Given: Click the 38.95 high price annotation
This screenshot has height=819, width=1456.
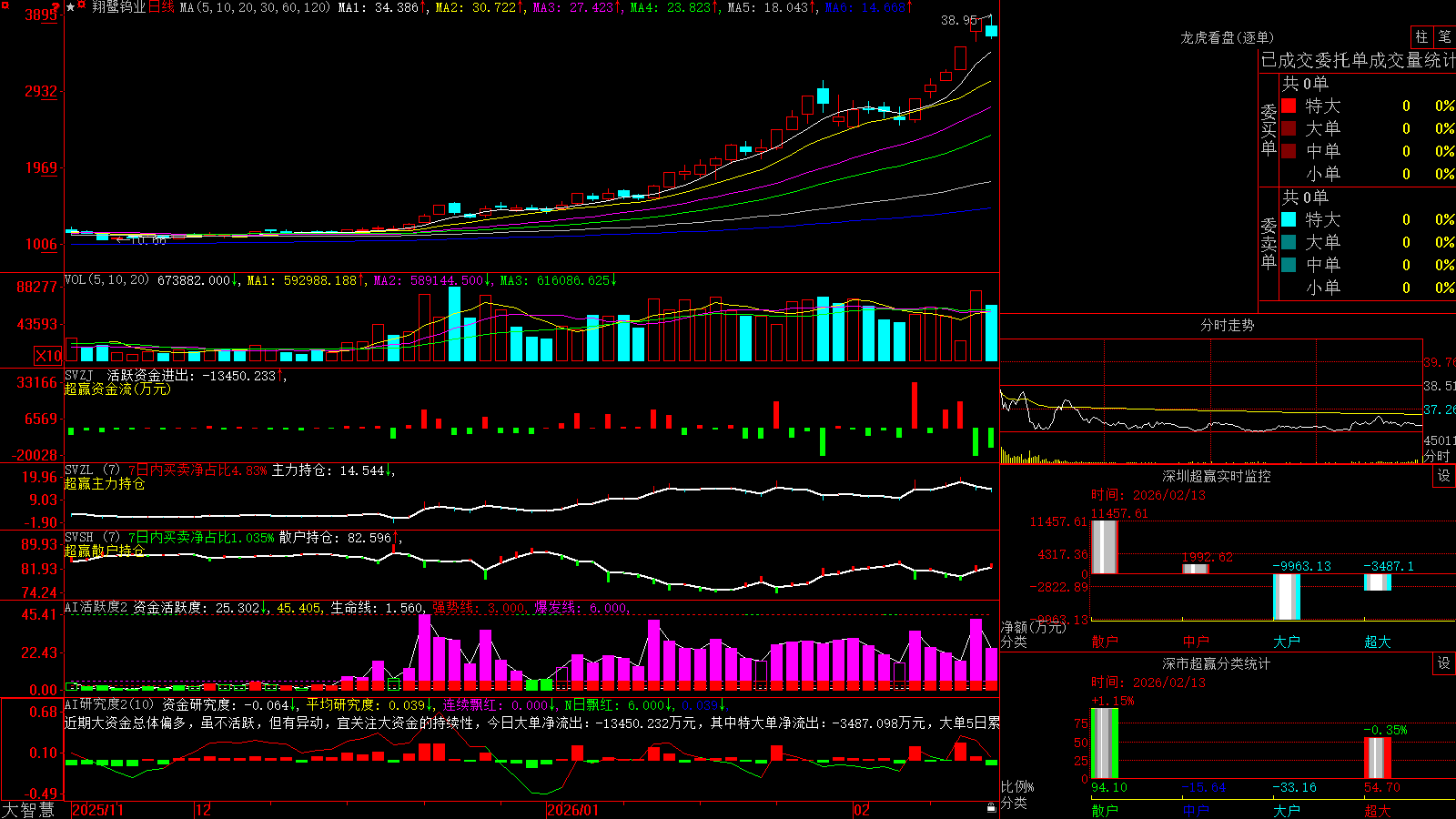Looking at the screenshot, I should [x=959, y=20].
